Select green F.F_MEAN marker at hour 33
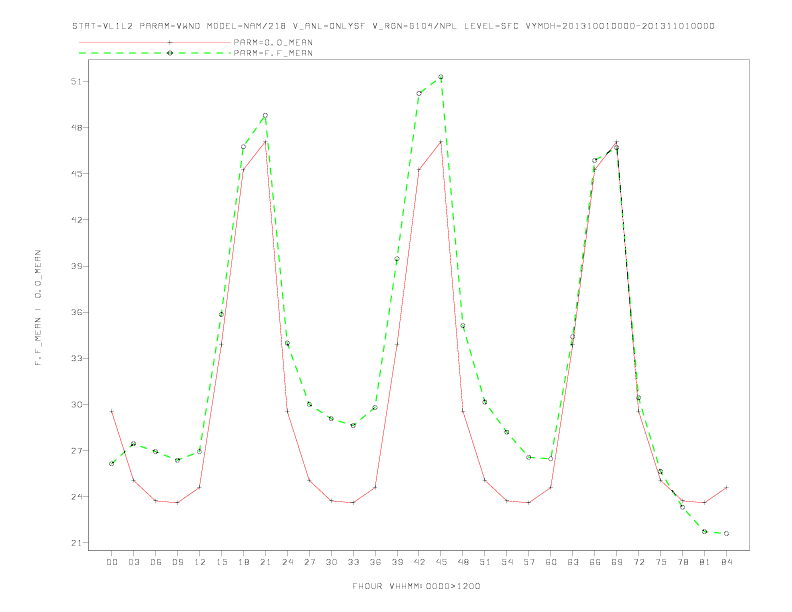 pos(353,425)
